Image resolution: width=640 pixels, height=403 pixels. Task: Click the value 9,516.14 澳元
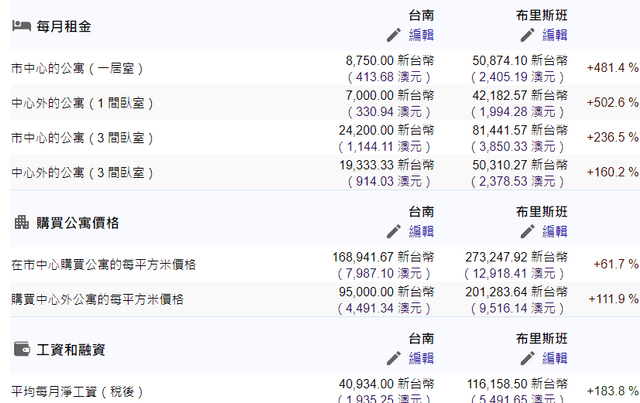(x=517, y=308)
